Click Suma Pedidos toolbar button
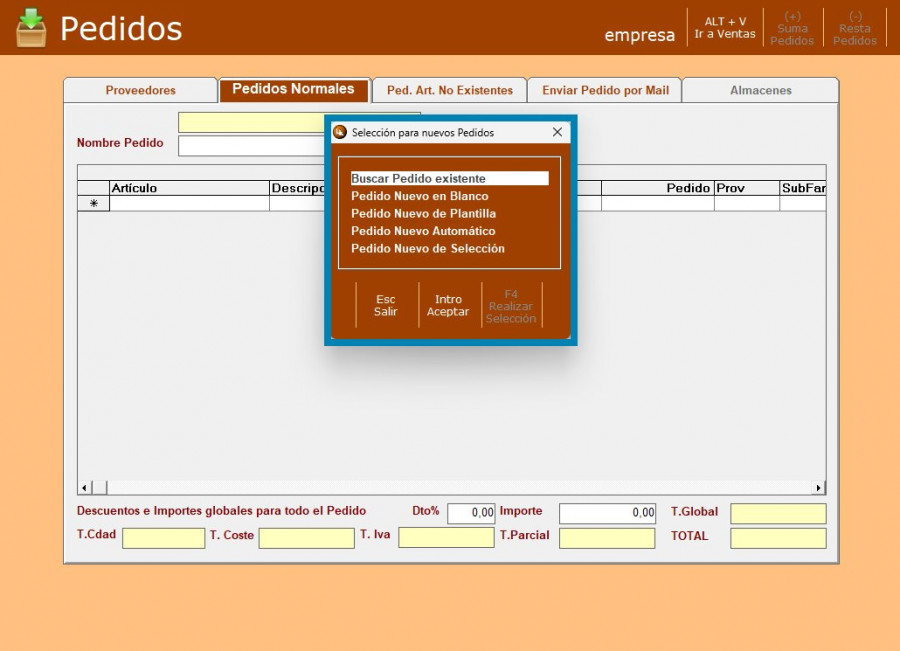The image size is (900, 651). pyautogui.click(x=792, y=28)
